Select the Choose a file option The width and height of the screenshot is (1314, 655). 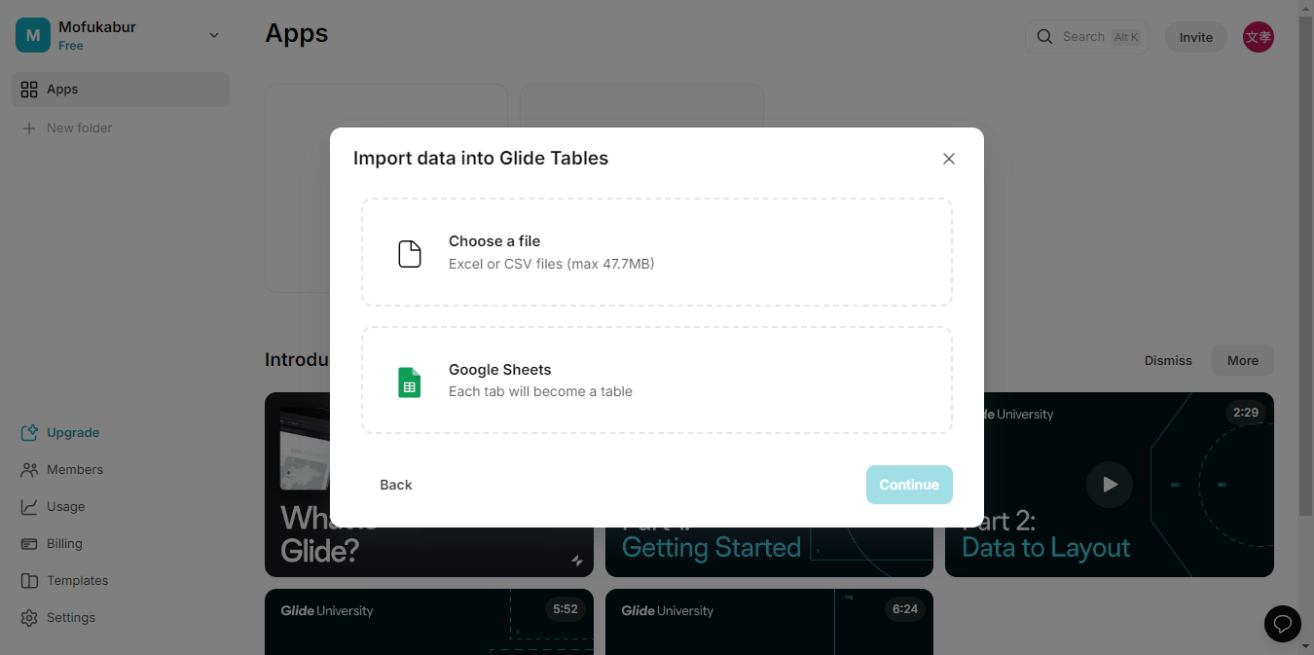(657, 252)
